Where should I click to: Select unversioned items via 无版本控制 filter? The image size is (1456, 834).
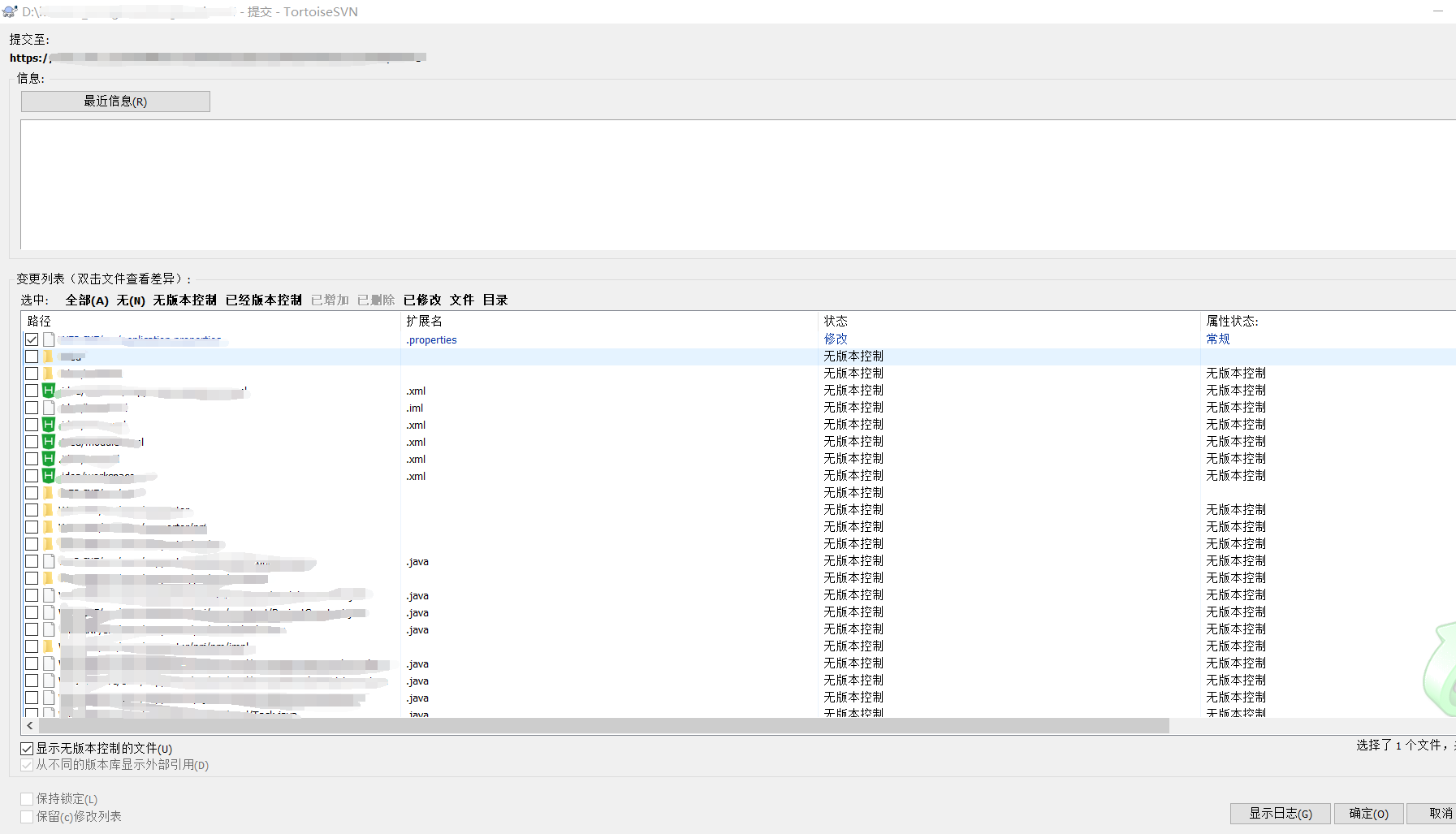point(185,300)
